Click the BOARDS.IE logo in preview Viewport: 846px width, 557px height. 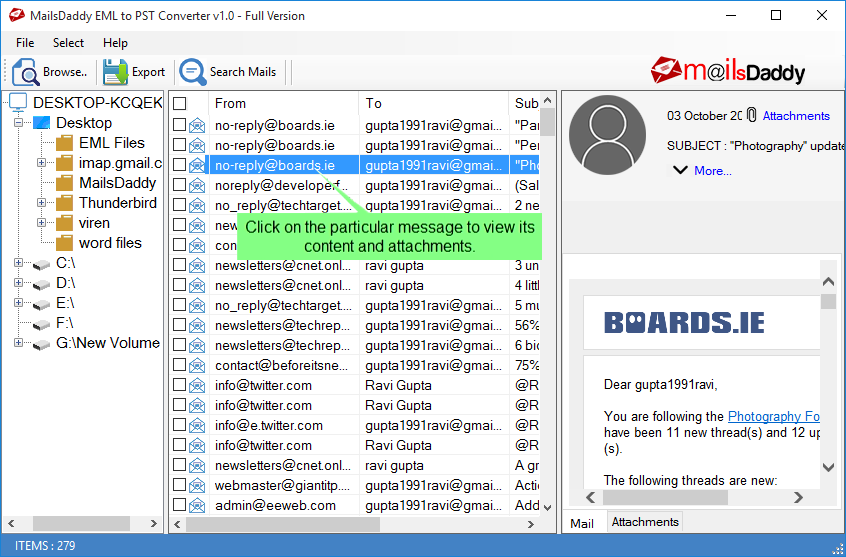tap(684, 323)
